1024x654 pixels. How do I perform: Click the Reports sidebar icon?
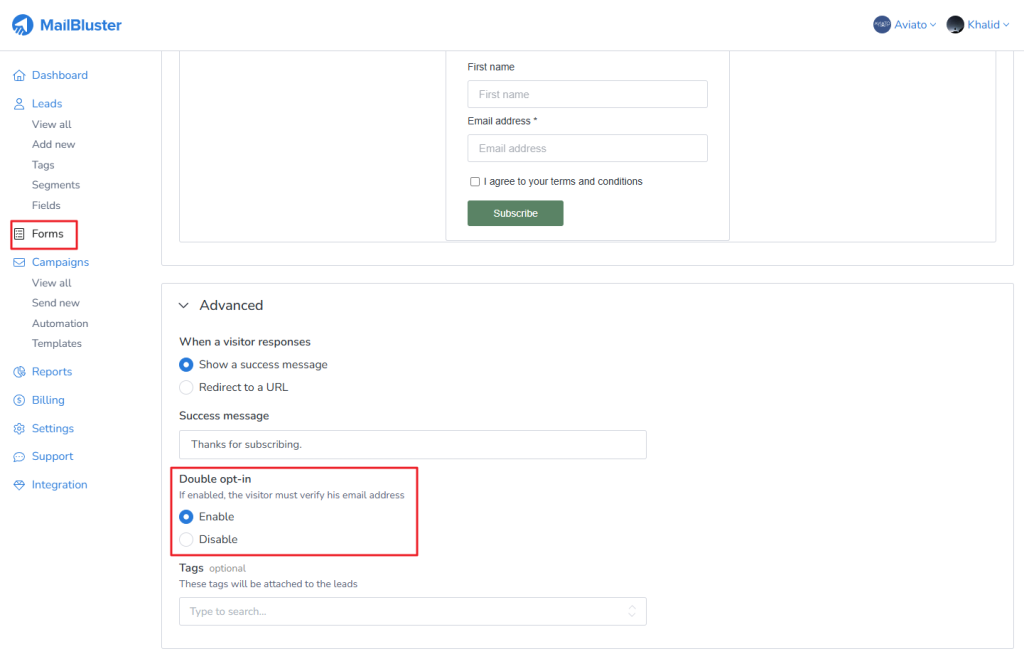tap(18, 371)
